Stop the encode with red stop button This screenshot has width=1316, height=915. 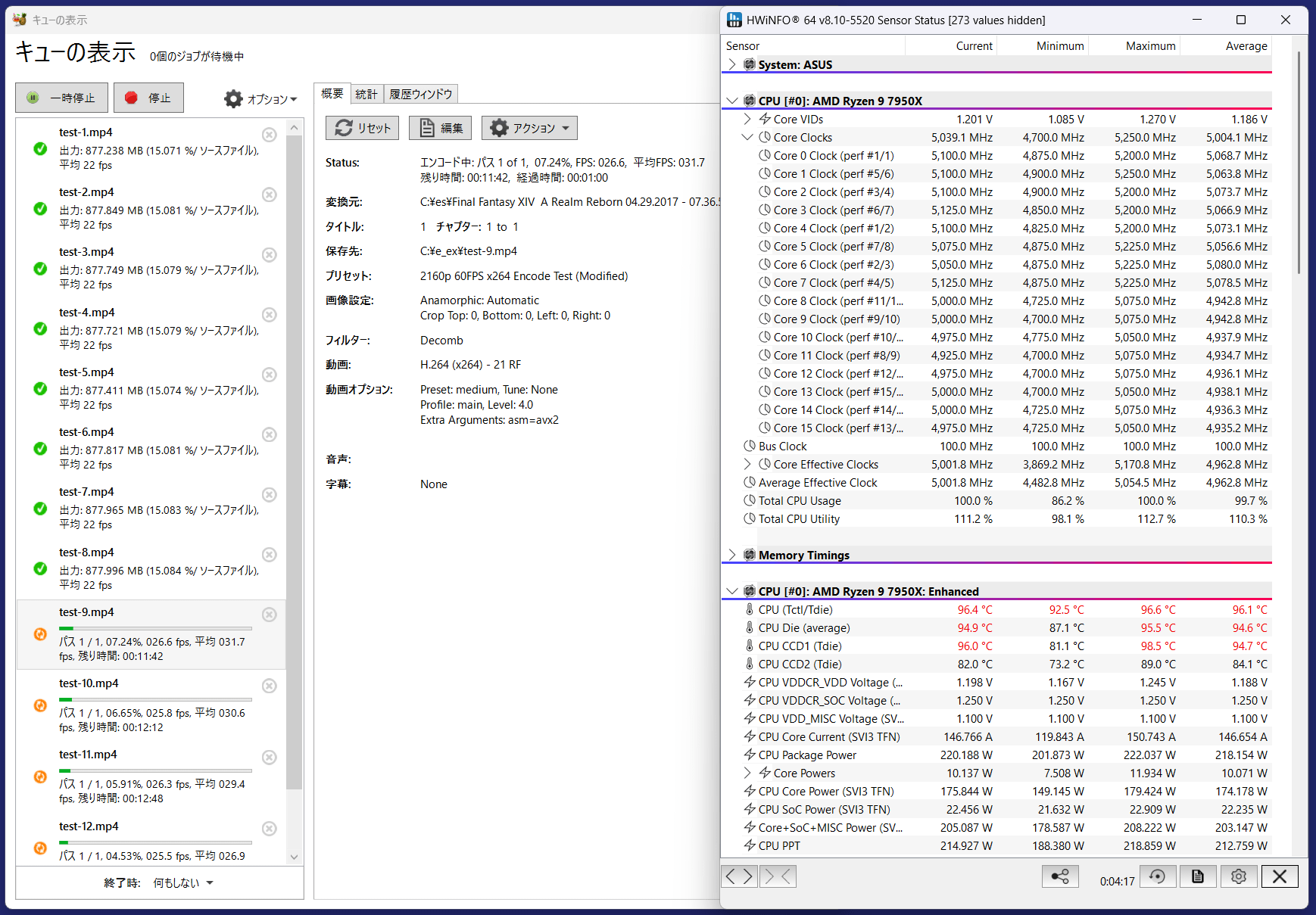pos(148,98)
